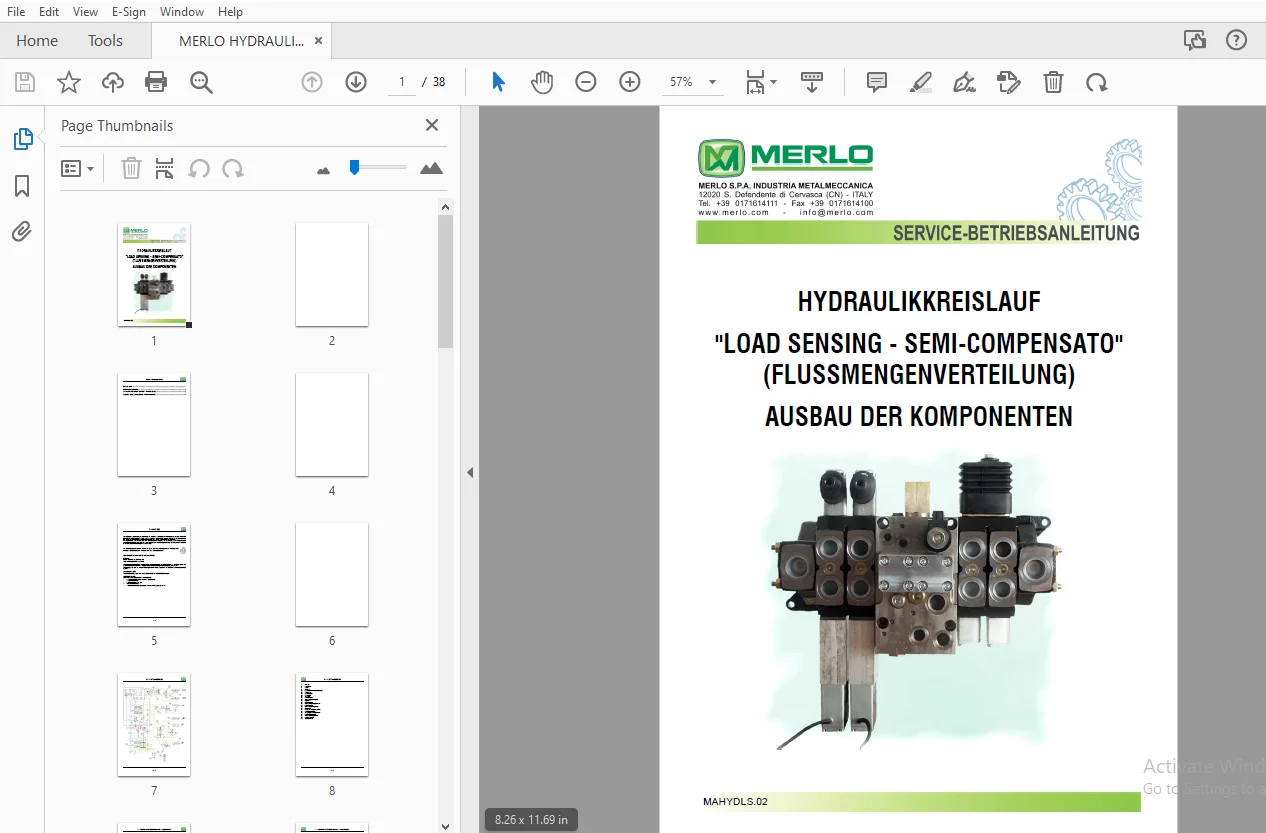The height and width of the screenshot is (833, 1266).
Task: Open the Bookmarks sidebar panel
Action: point(22,186)
